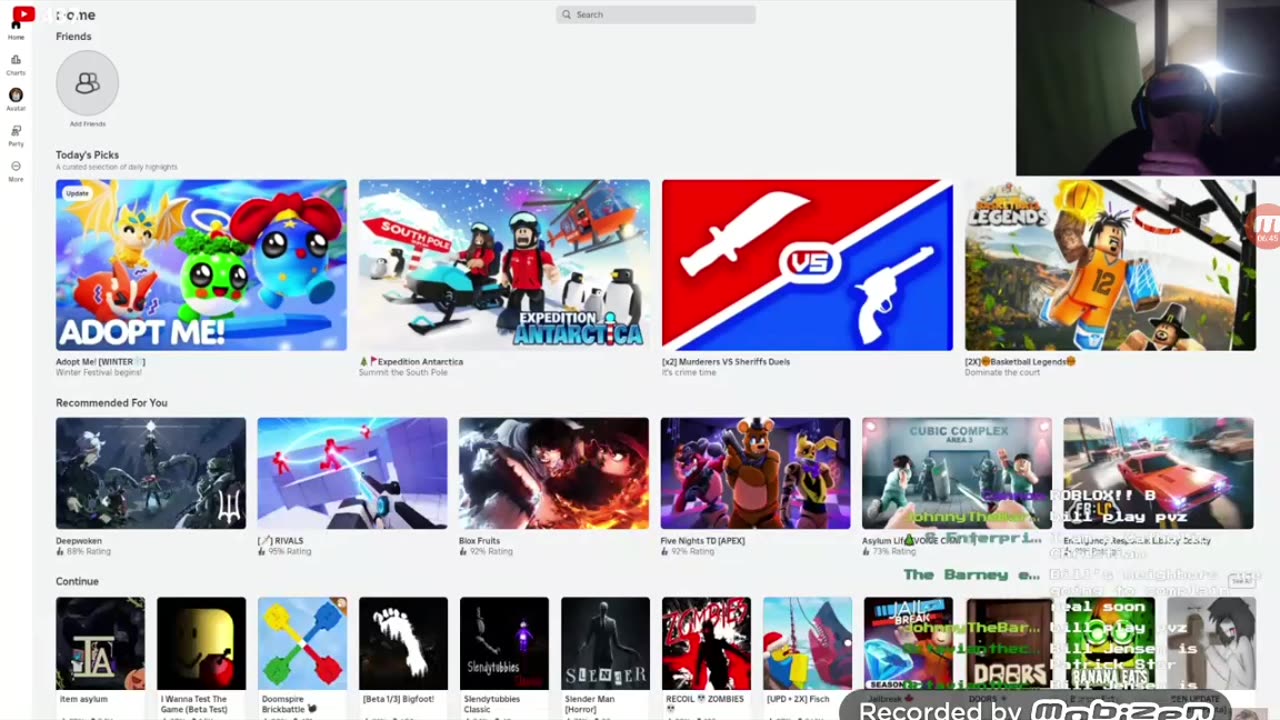Click Murderers VS Sheriffs Duels title
This screenshot has width=1280, height=720.
click(726, 362)
